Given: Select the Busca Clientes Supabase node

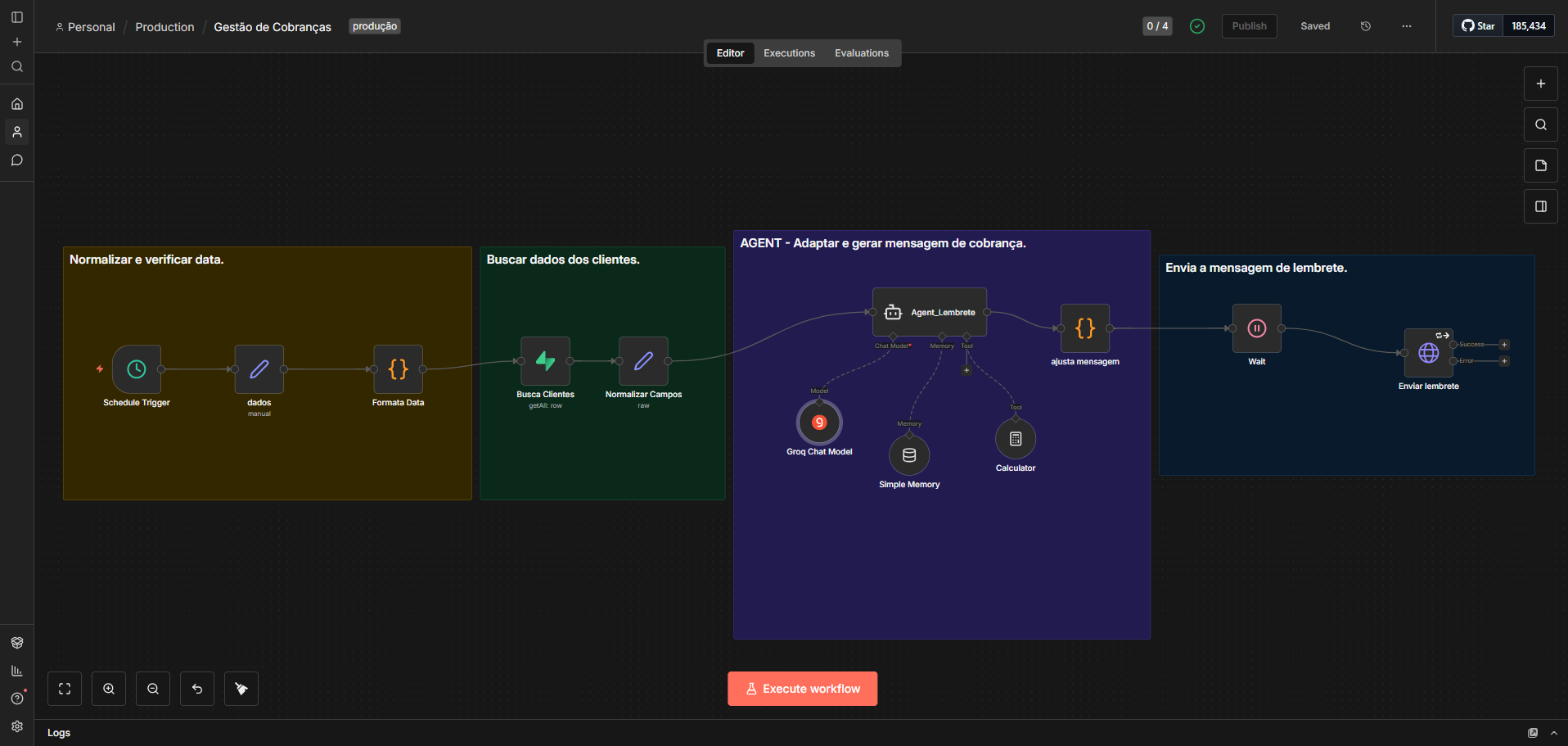Looking at the screenshot, I should pyautogui.click(x=546, y=361).
